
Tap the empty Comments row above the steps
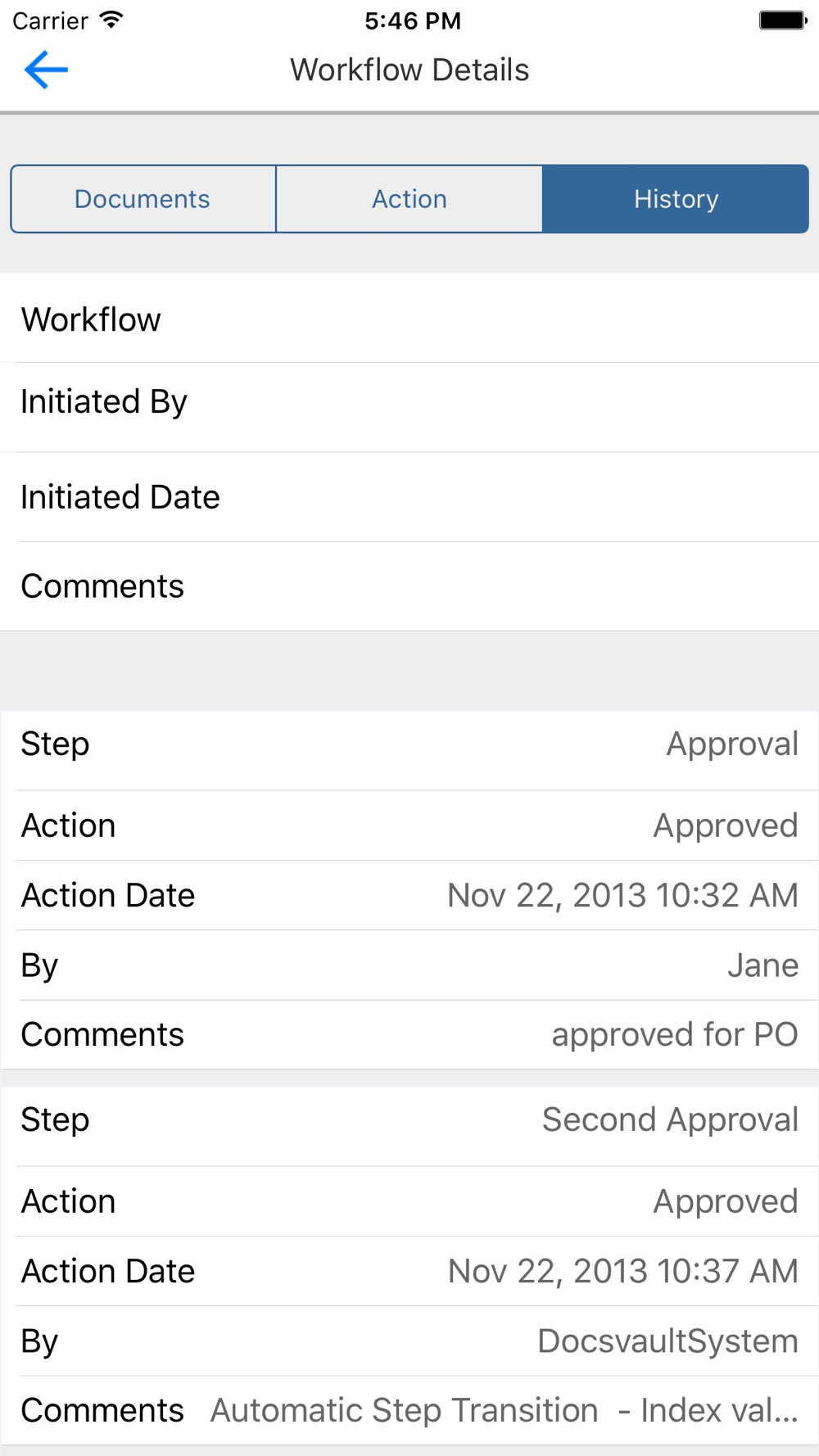409,586
